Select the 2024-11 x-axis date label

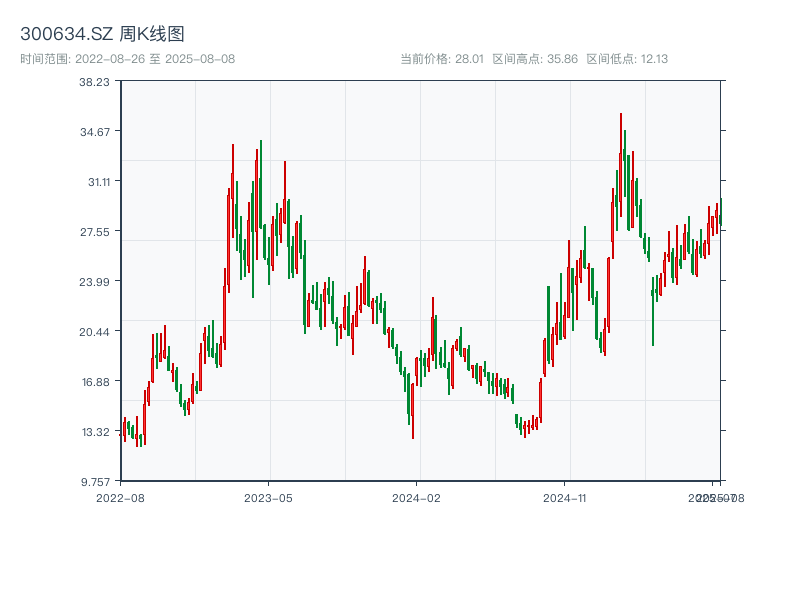pos(565,497)
